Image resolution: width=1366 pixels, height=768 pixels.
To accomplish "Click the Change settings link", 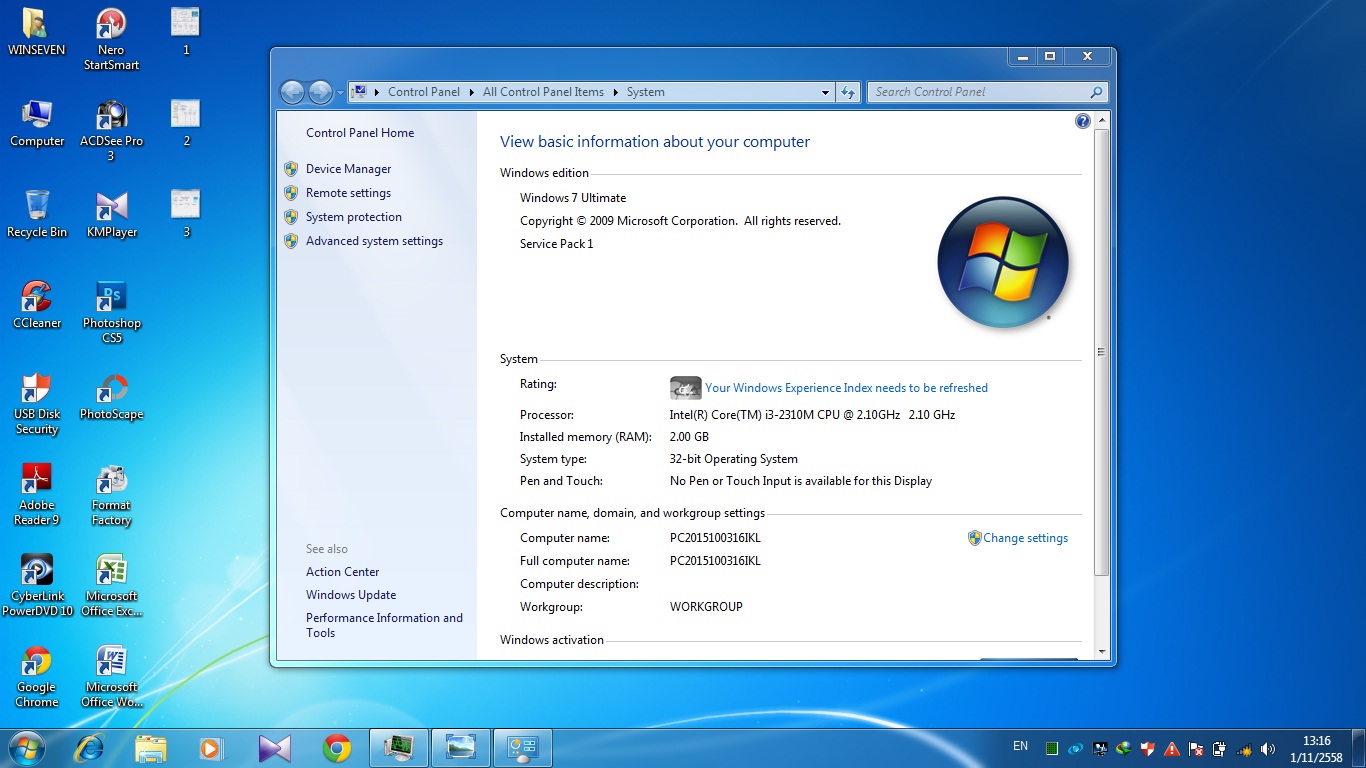I will point(1025,538).
